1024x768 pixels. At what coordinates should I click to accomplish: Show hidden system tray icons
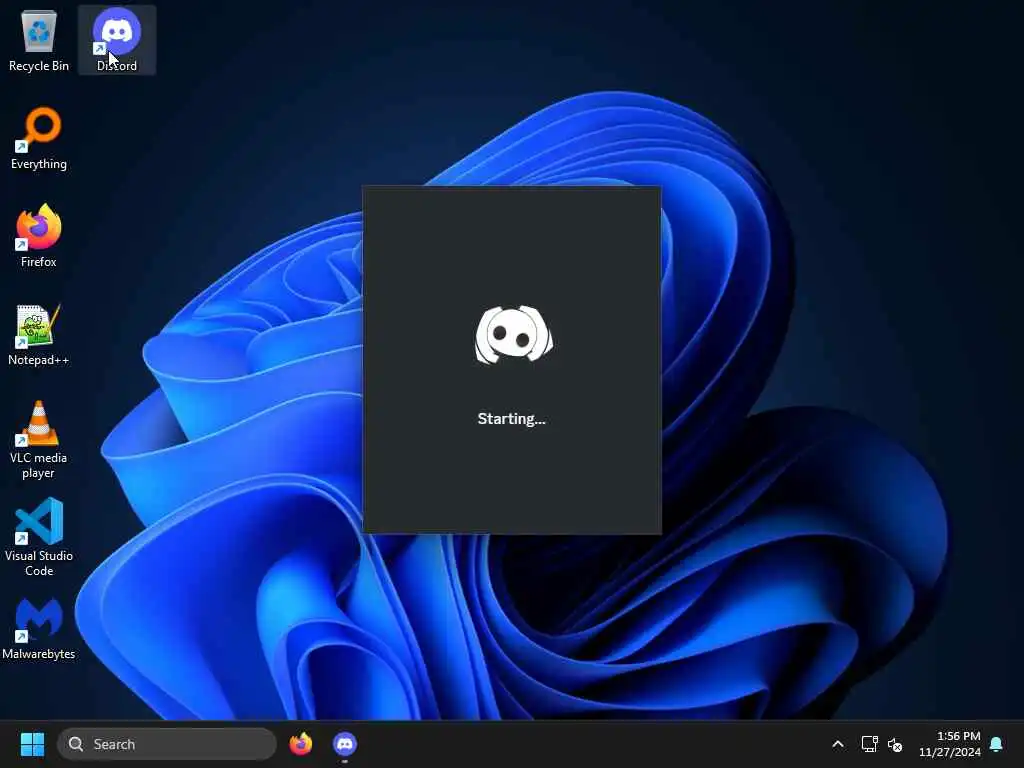[x=838, y=744]
